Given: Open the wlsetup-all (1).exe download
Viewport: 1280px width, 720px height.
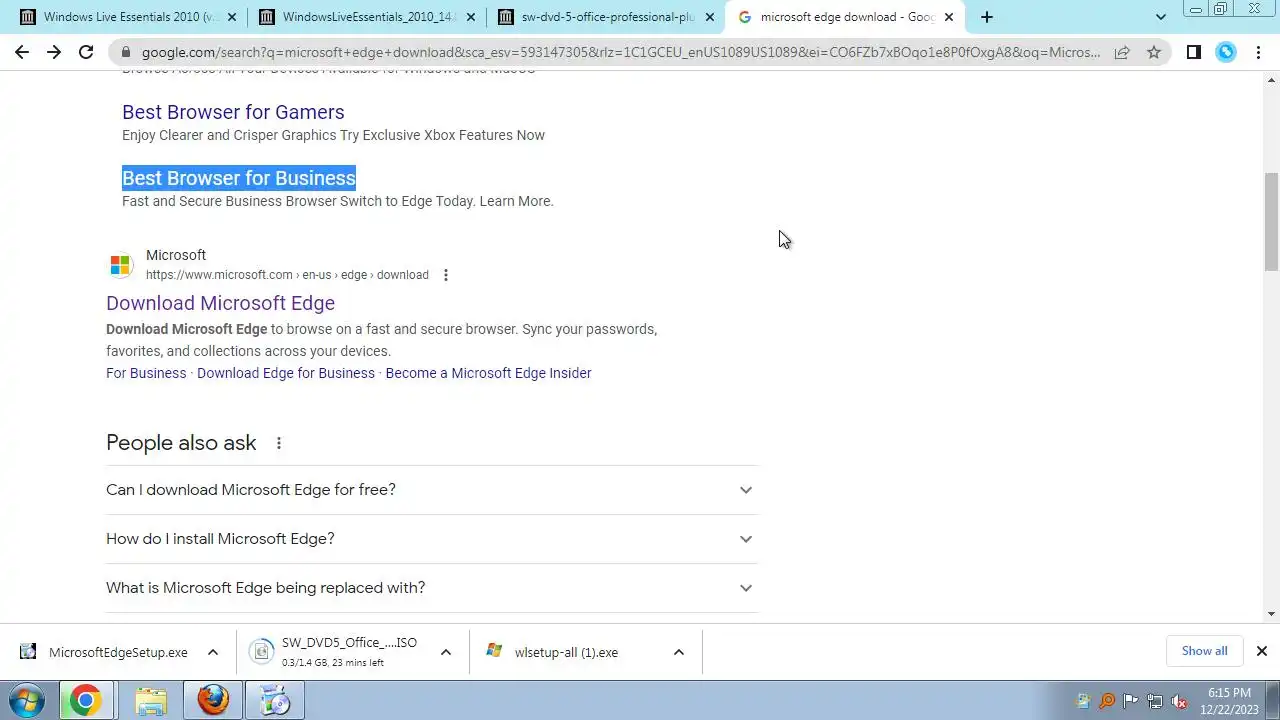Looking at the screenshot, I should [567, 652].
